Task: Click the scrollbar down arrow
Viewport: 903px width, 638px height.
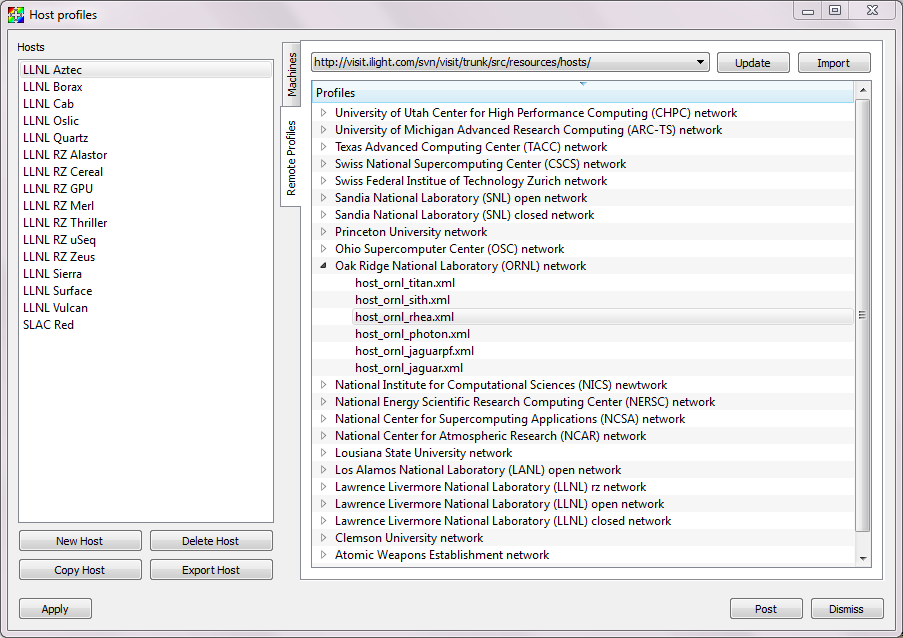Action: (x=863, y=558)
